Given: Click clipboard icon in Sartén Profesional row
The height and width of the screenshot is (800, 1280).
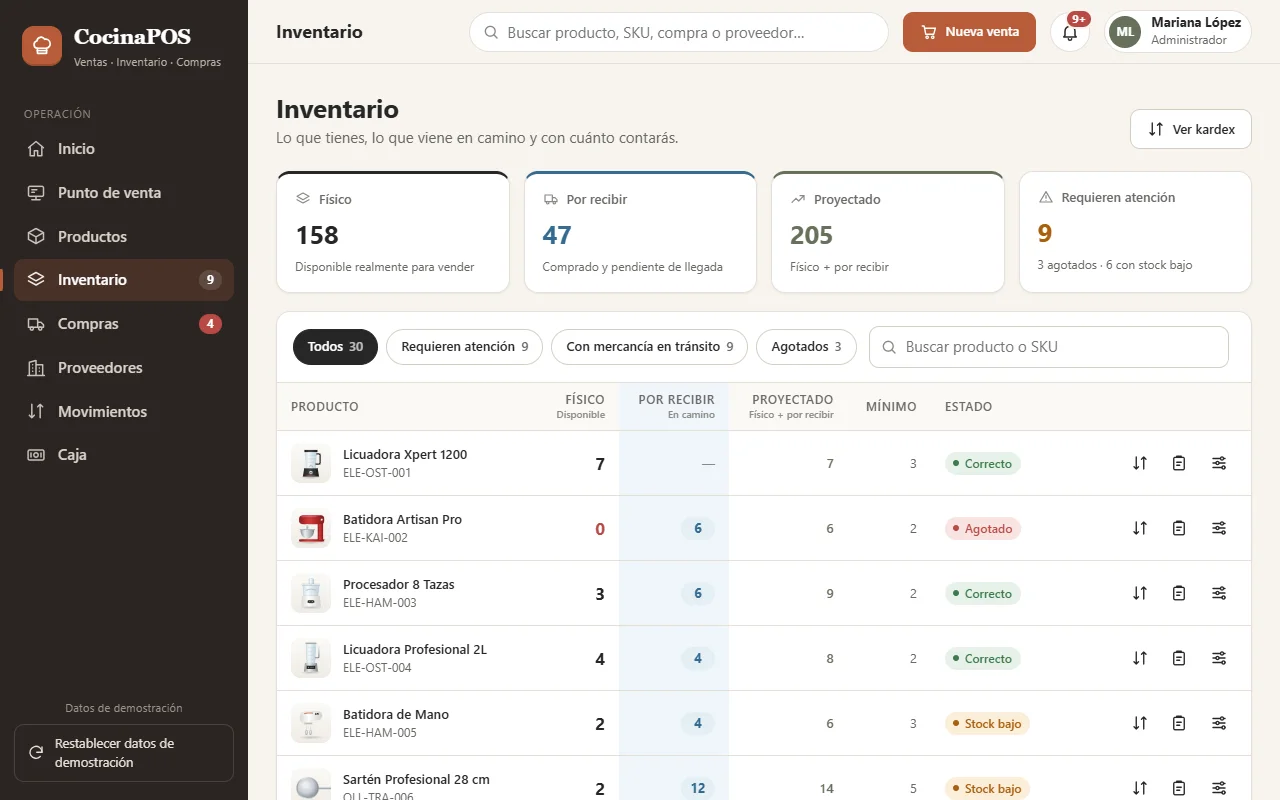Looking at the screenshot, I should pyautogui.click(x=1179, y=788).
